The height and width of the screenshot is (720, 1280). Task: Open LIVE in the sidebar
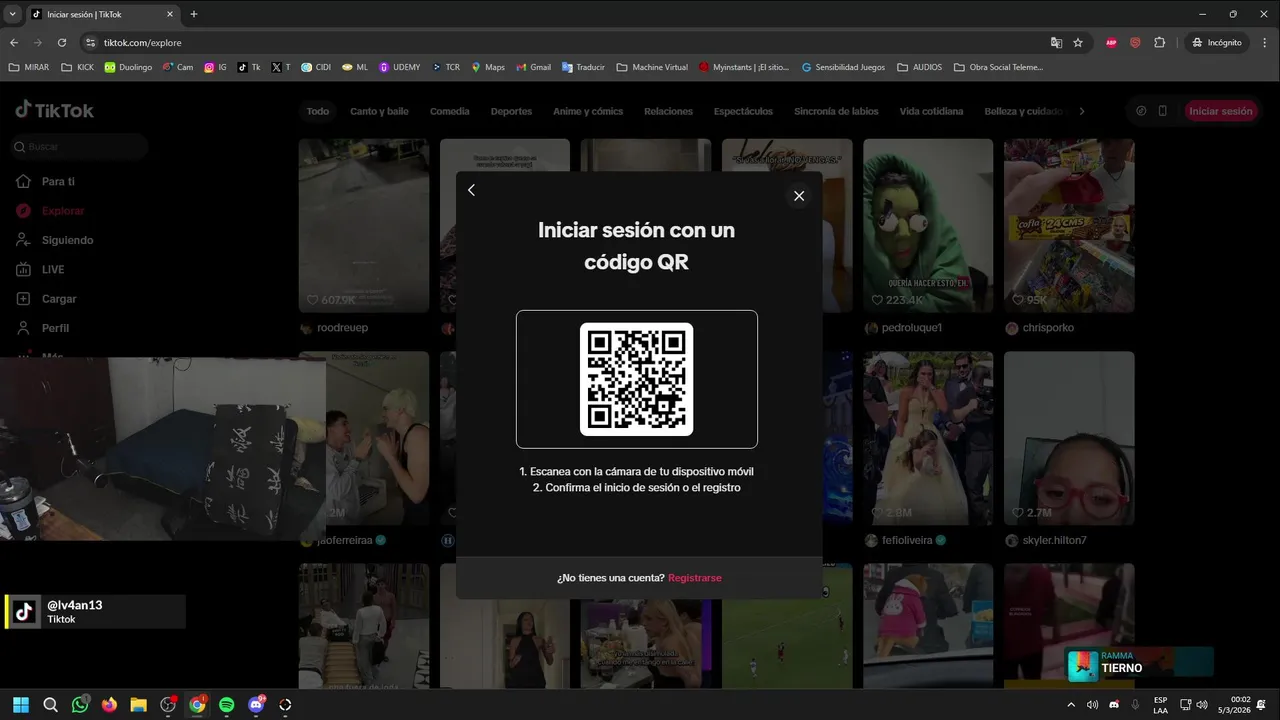tap(52, 270)
